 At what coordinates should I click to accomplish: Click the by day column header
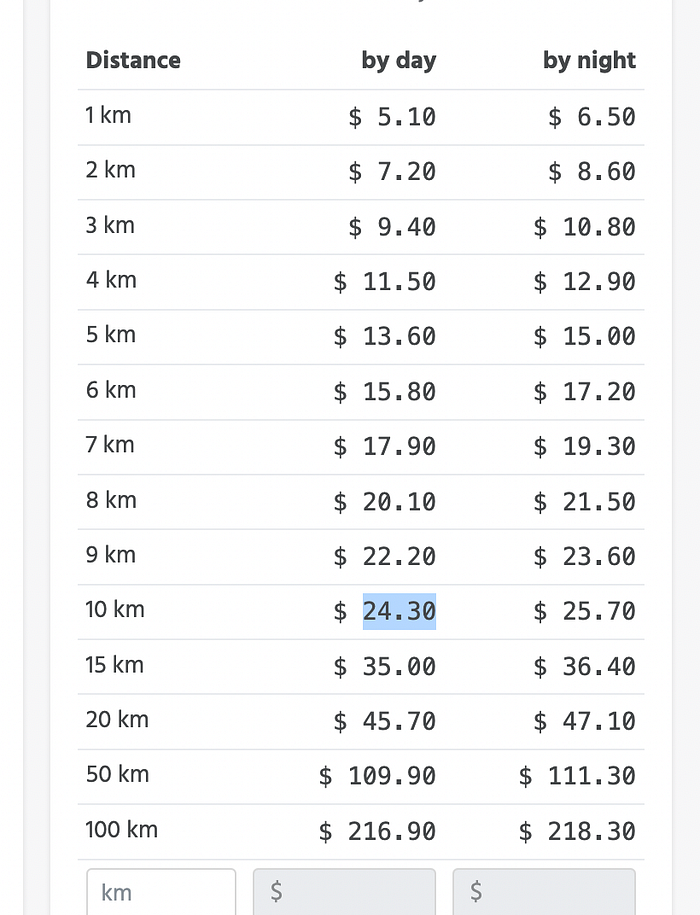click(x=399, y=61)
